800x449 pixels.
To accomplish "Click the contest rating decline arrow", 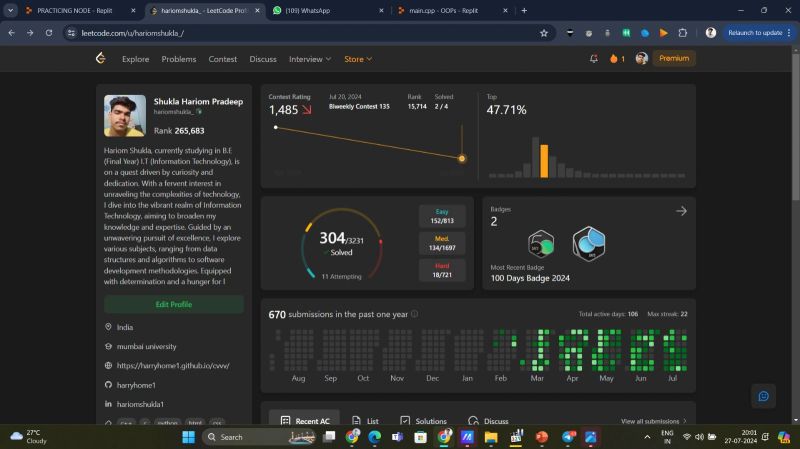I will [307, 109].
